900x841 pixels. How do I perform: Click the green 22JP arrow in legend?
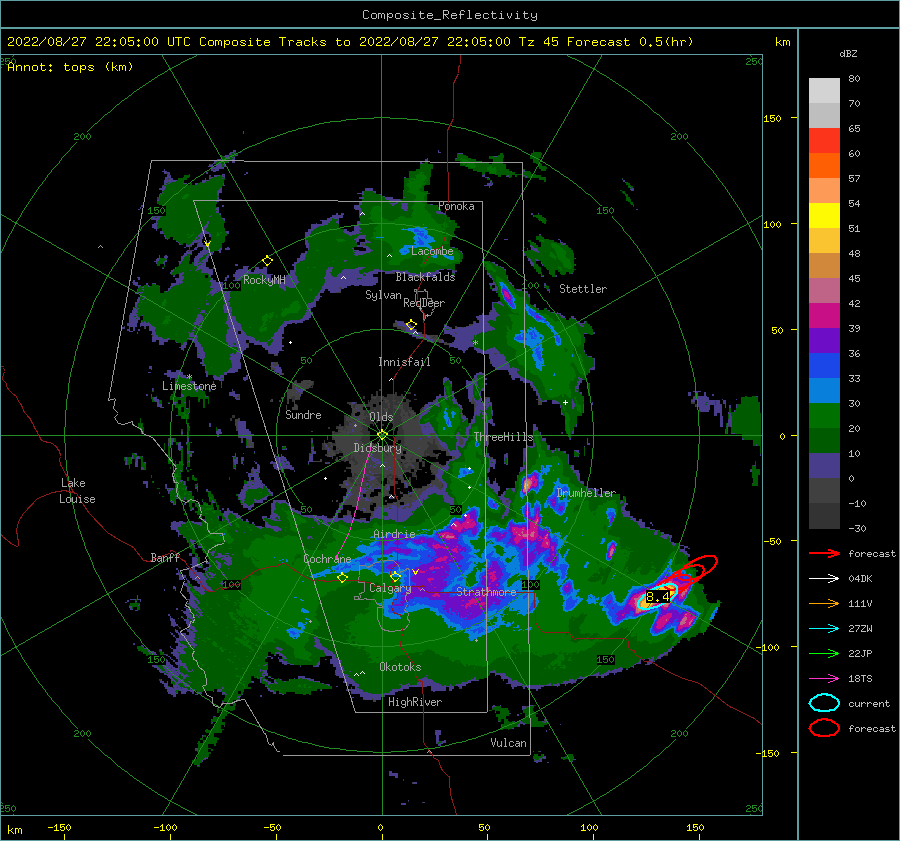[824, 653]
